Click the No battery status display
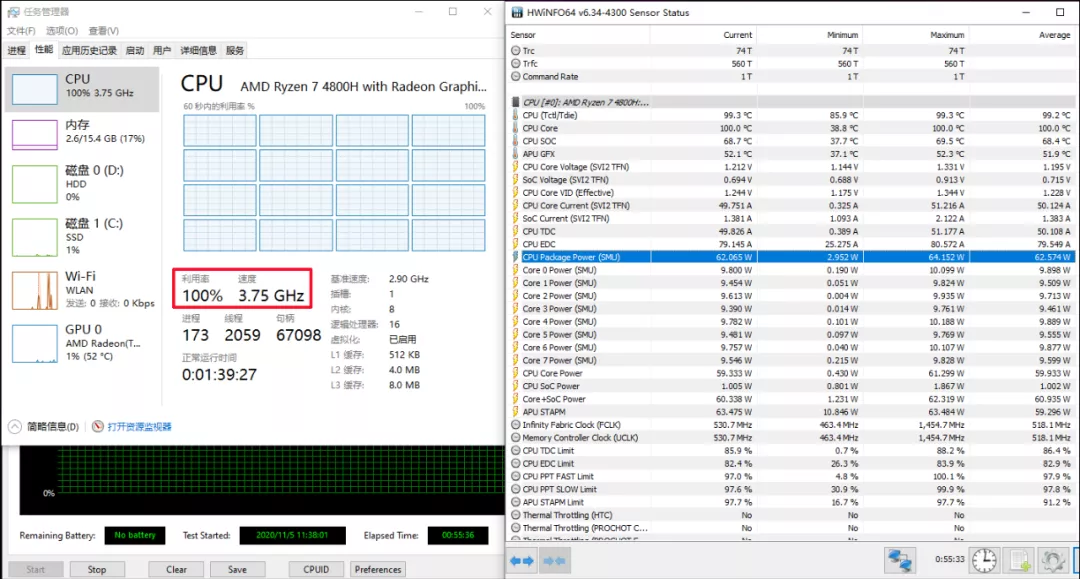The height and width of the screenshot is (579, 1080). [x=134, y=535]
